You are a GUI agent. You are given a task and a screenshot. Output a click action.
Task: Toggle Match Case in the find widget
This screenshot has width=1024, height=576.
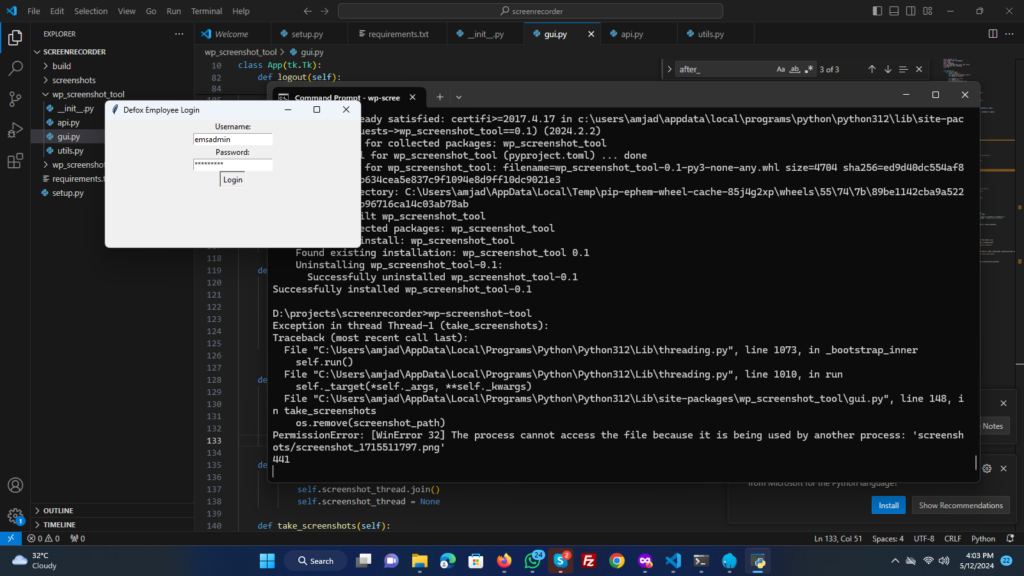coord(781,69)
